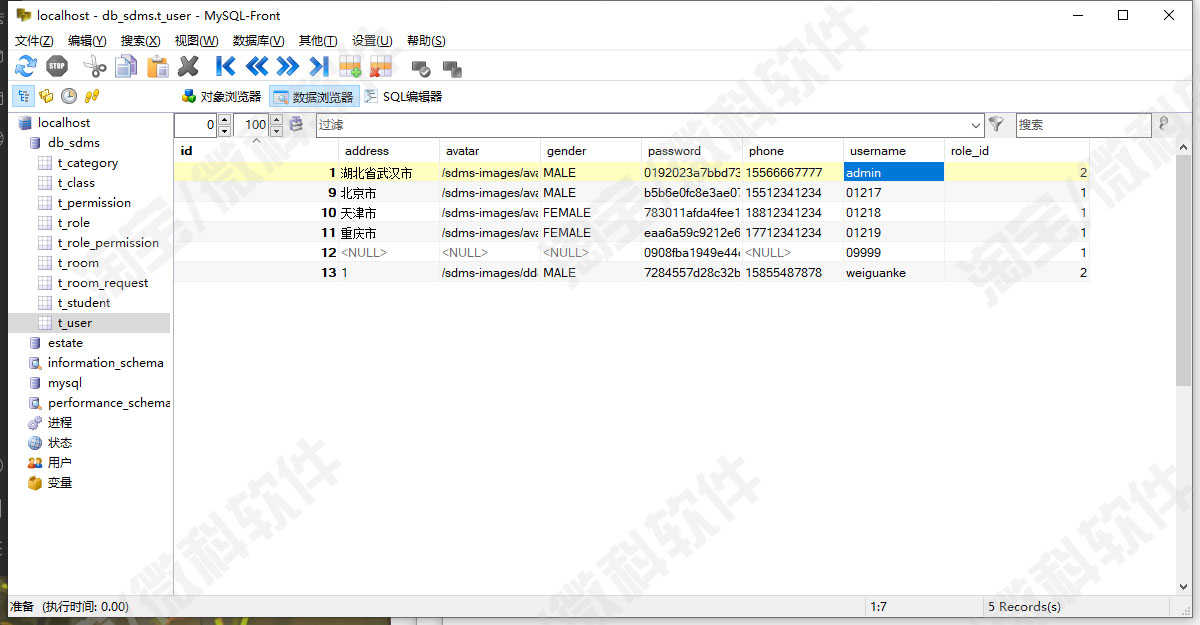Open the 其他(T) menu
The width and height of the screenshot is (1200, 625).
[x=318, y=40]
